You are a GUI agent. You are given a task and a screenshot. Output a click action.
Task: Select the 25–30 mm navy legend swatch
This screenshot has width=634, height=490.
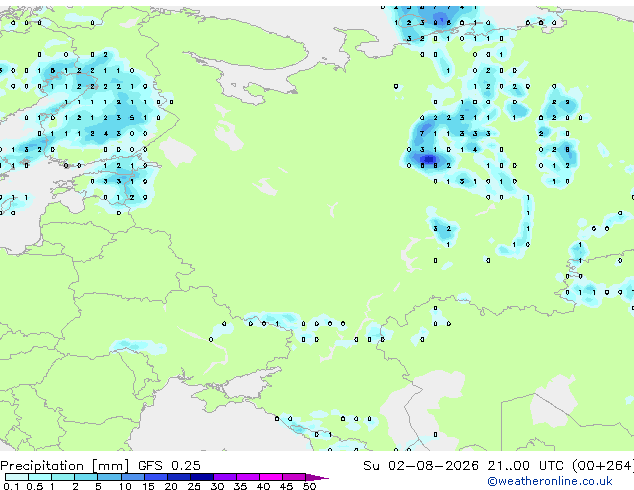tap(202, 477)
